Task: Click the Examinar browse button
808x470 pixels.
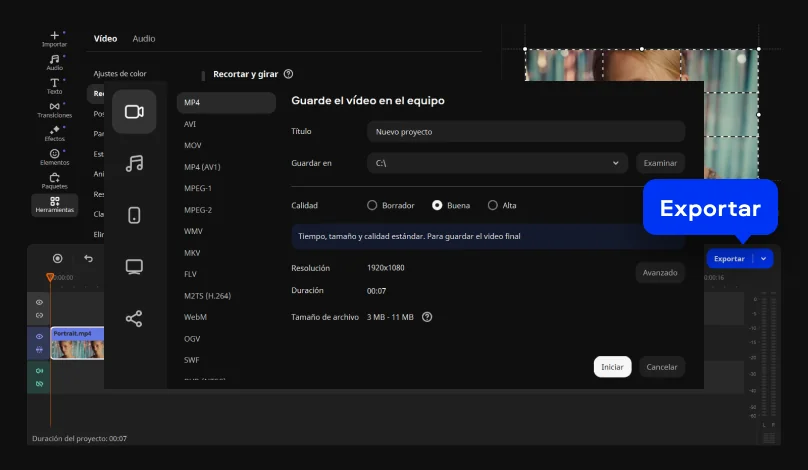Action: click(660, 163)
